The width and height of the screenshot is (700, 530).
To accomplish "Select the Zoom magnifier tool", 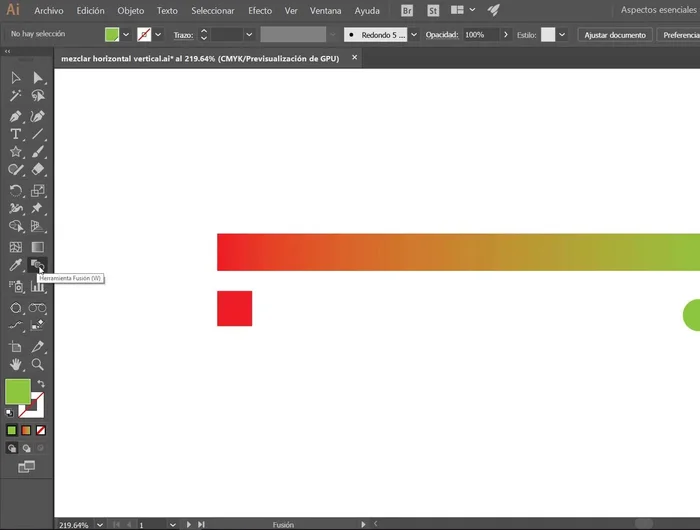I will pyautogui.click(x=37, y=365).
